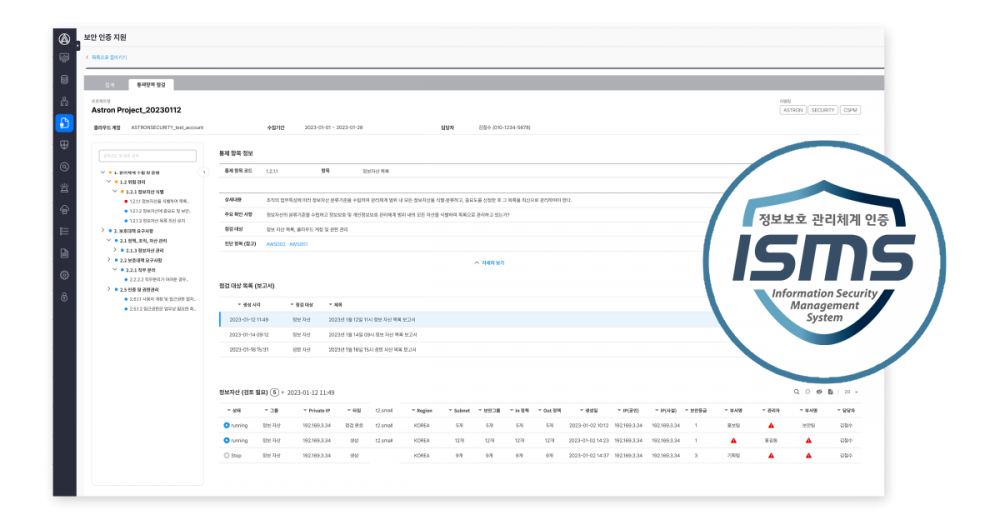Select the active white tab

click(x=151, y=85)
